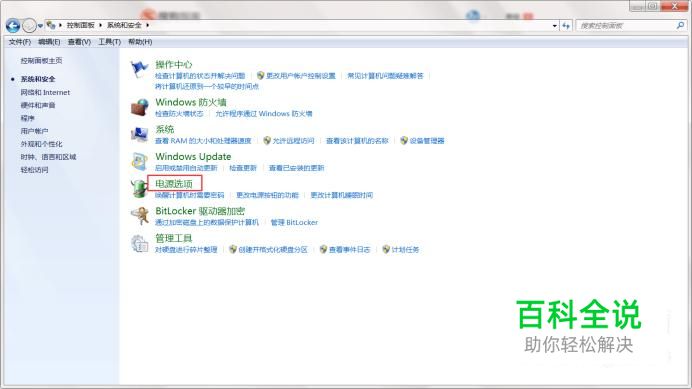
Task: Expand breadcrumb arrow after 系统和安全
Action: click(147, 25)
